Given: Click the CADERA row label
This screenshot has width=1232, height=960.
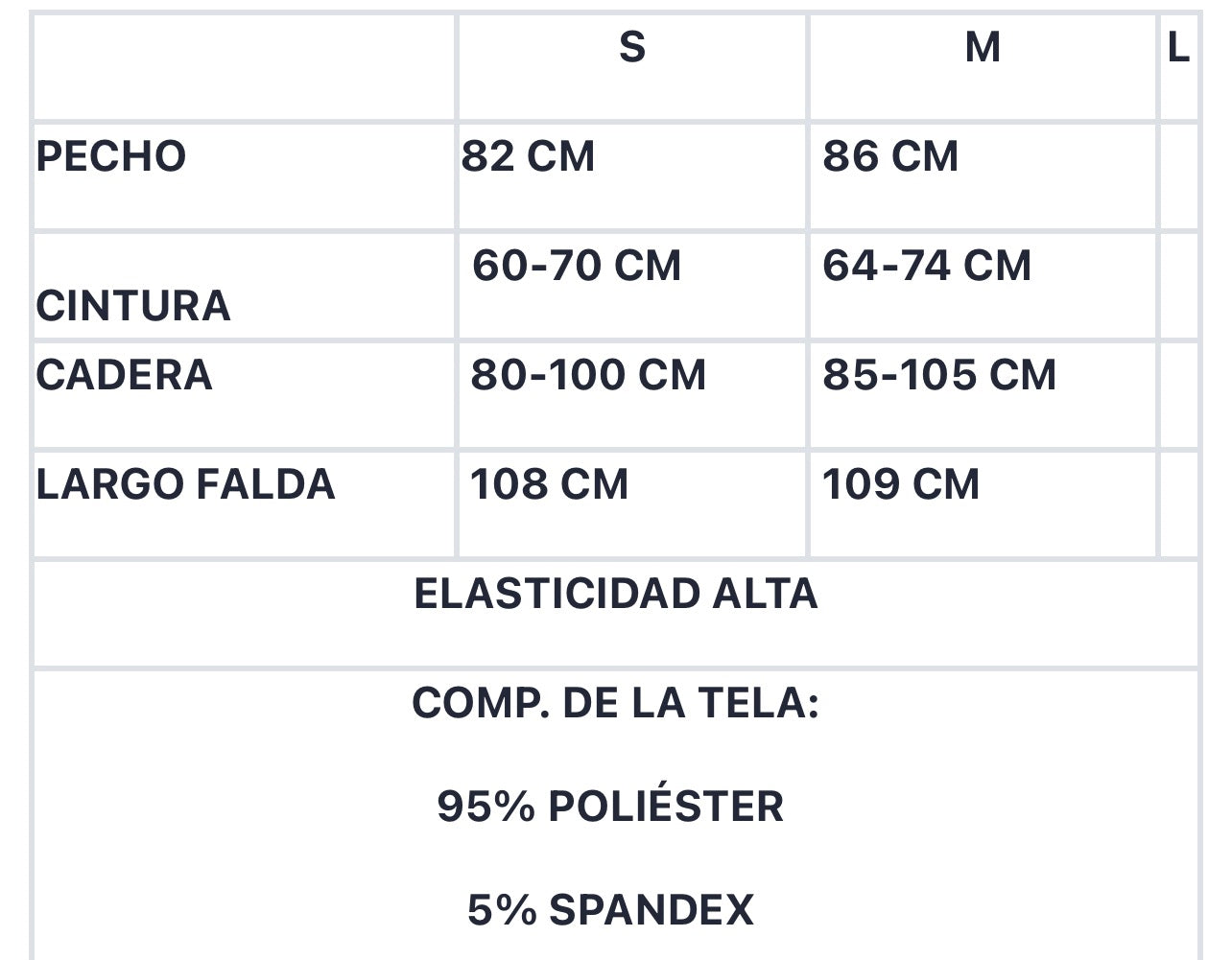Looking at the screenshot, I should (124, 375).
